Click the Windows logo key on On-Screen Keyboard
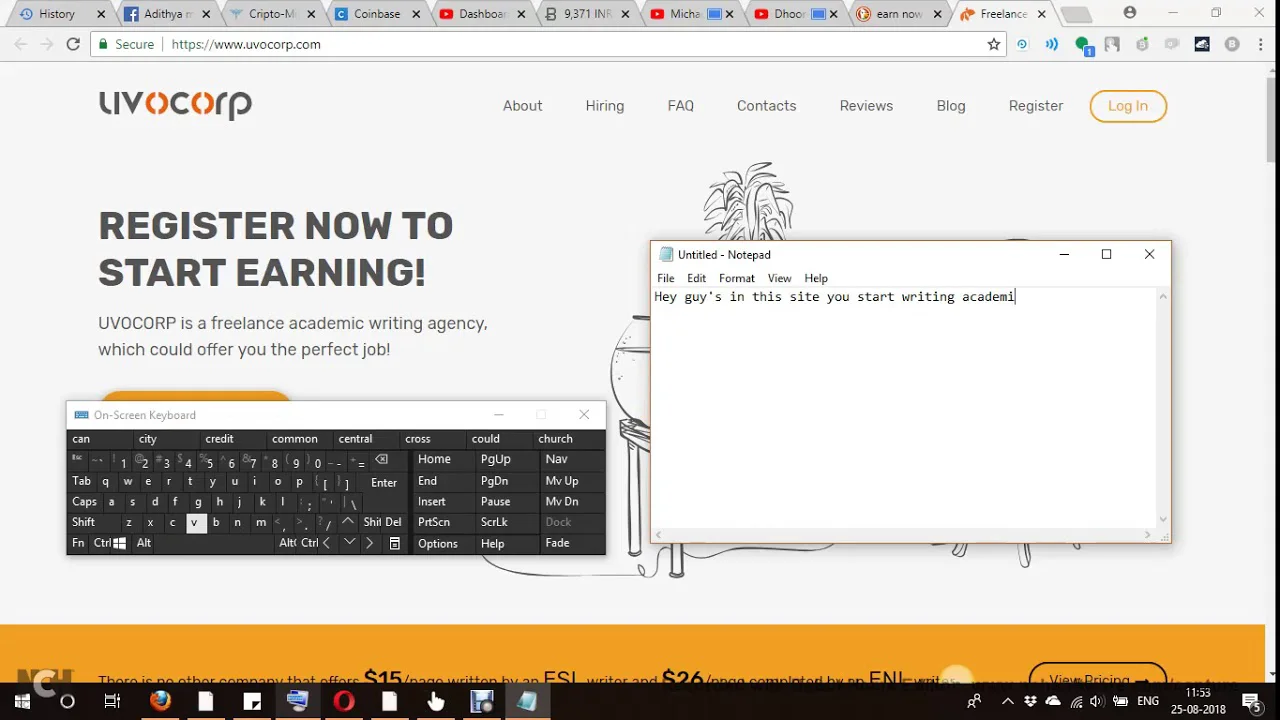This screenshot has height=720, width=1280. click(120, 543)
